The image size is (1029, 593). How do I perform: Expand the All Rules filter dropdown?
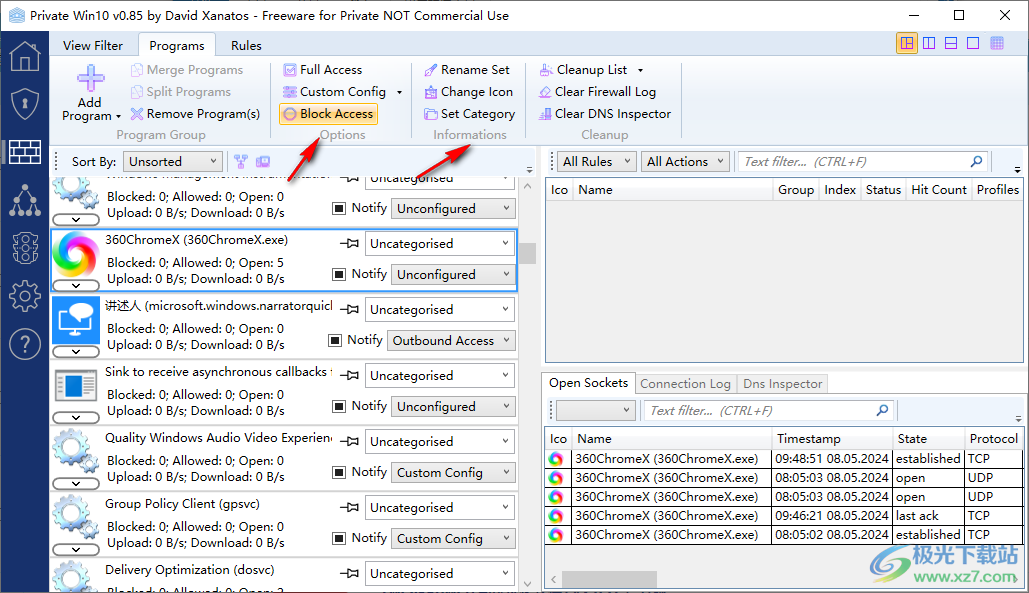point(597,161)
